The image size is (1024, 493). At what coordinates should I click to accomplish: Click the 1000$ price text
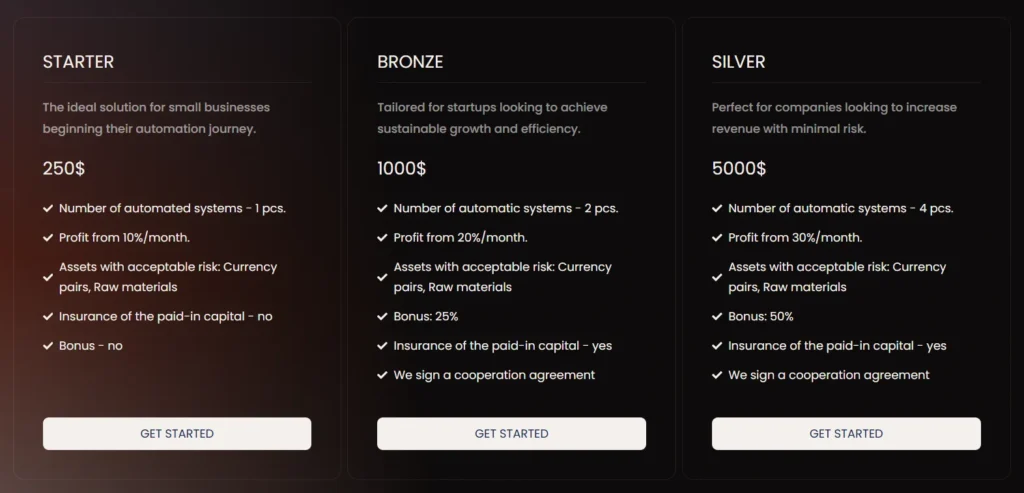pos(401,168)
